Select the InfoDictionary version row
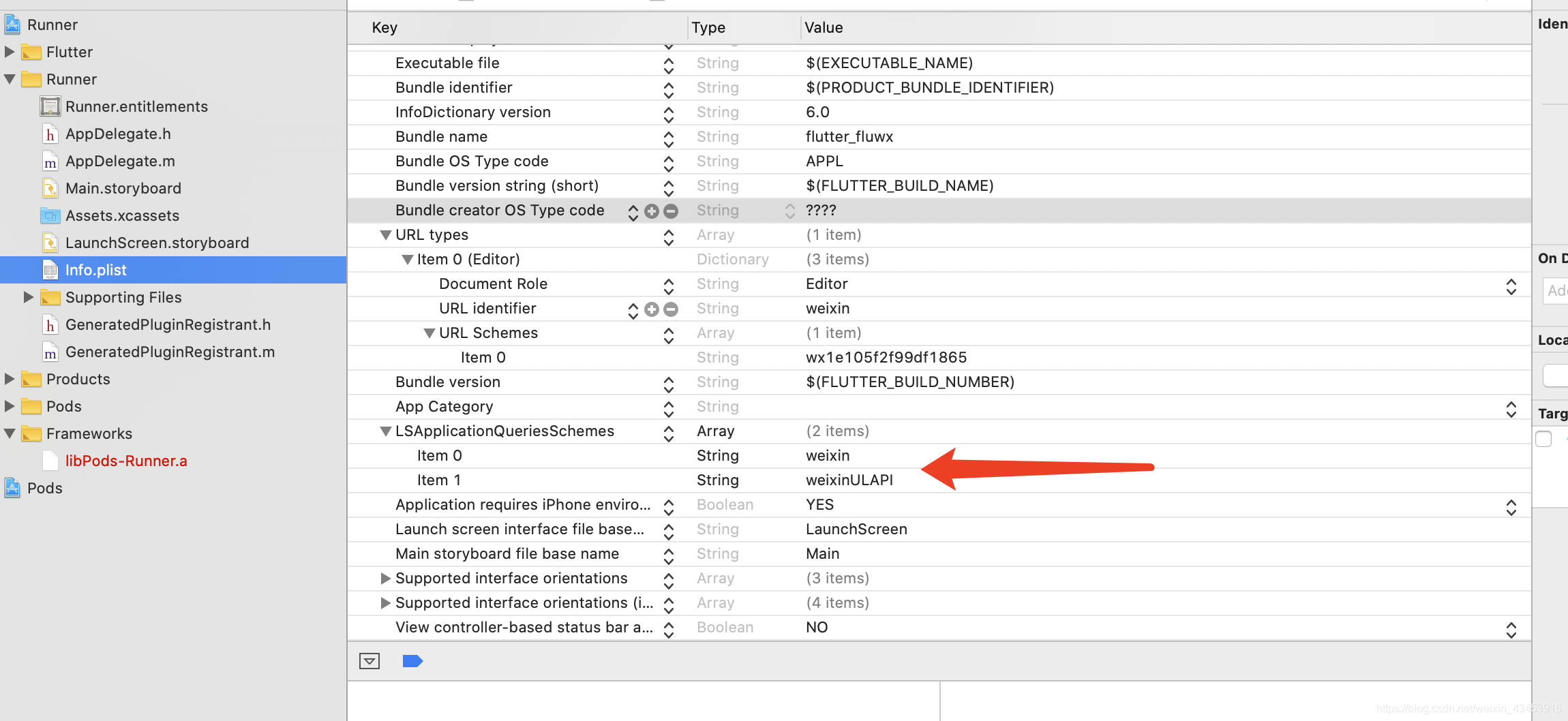 [939, 112]
